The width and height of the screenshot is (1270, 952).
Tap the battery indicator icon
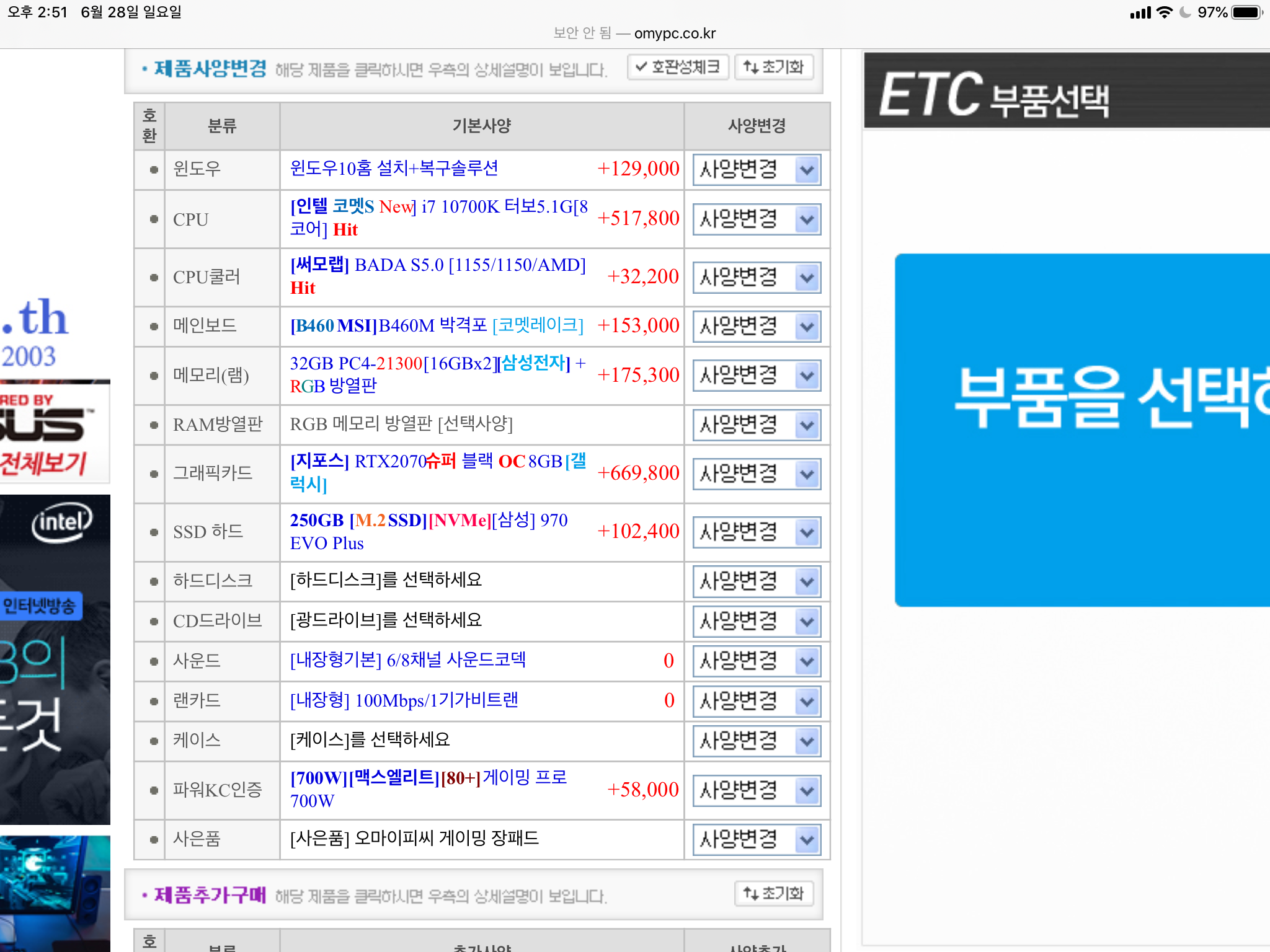[1246, 12]
